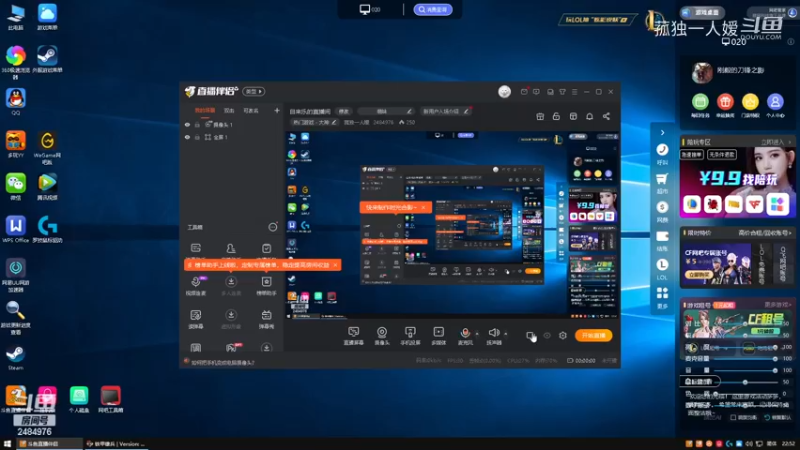This screenshot has width=800, height=450.
Task: Hide the 摄像头1 layer with eye icon
Action: point(187,124)
